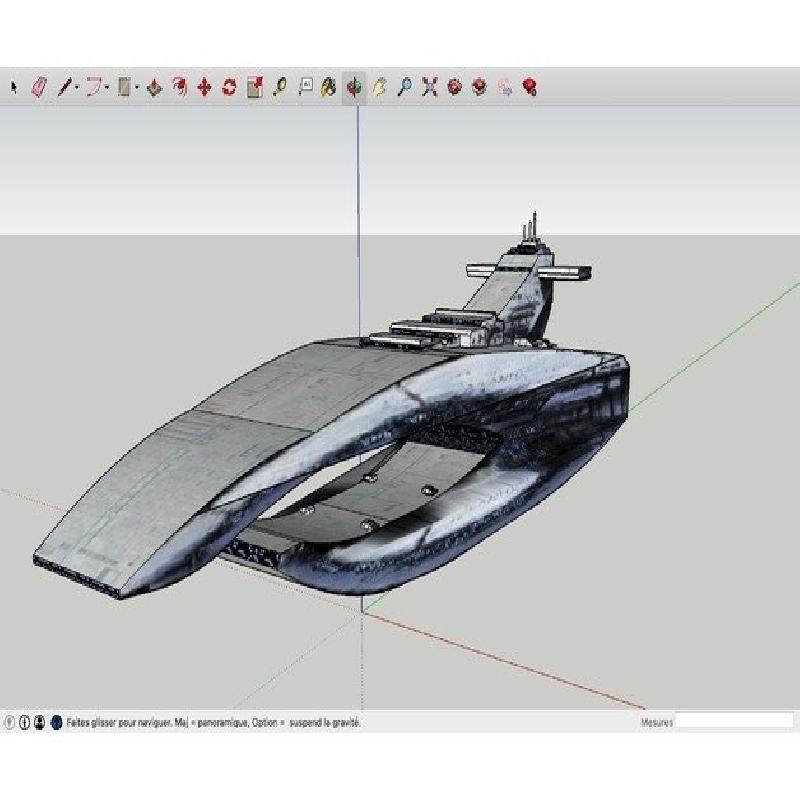Open the Extension Warehouse
The image size is (800, 800).
[x=479, y=87]
